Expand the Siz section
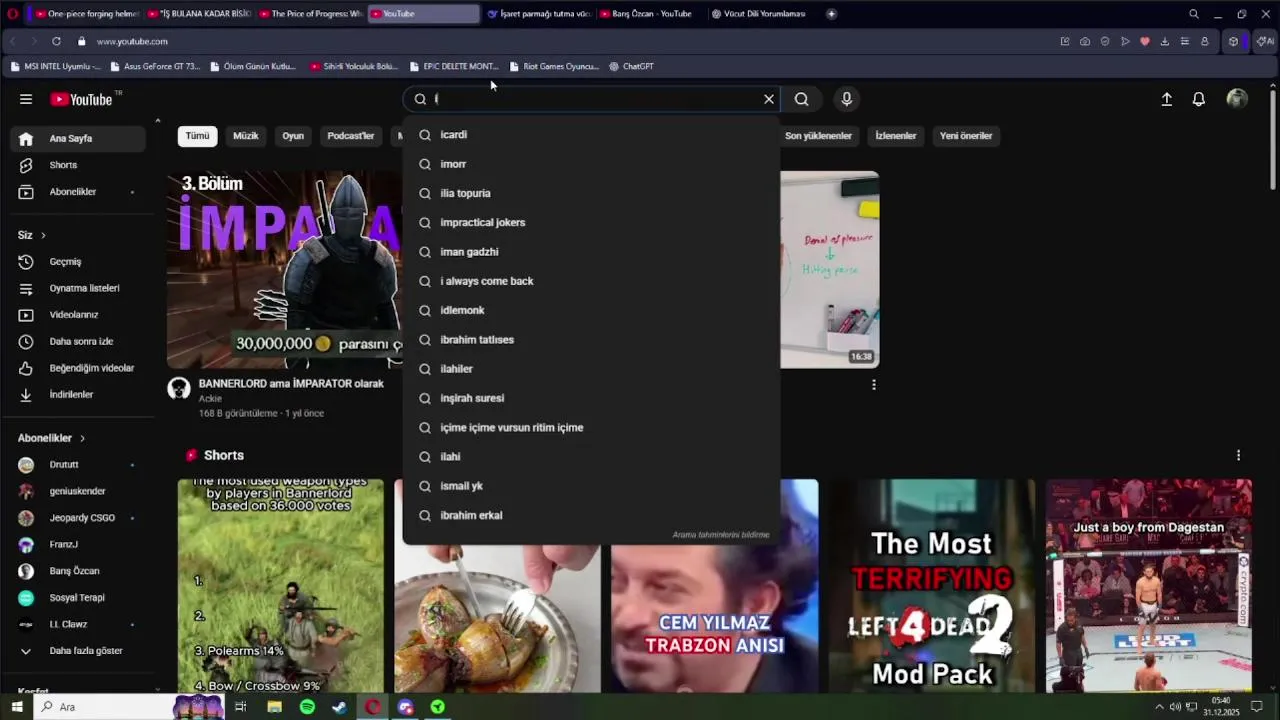Image resolution: width=1280 pixels, height=720 pixels. pos(32,235)
